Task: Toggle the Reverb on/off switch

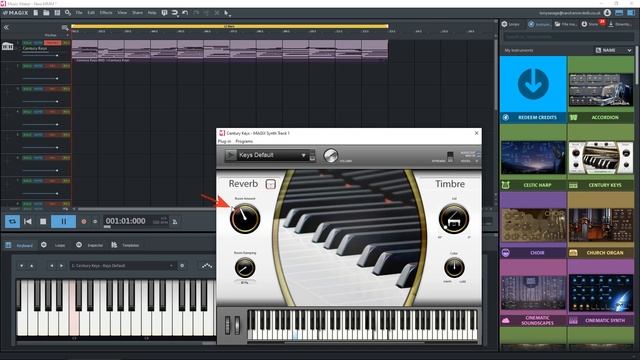Action: 271,184
